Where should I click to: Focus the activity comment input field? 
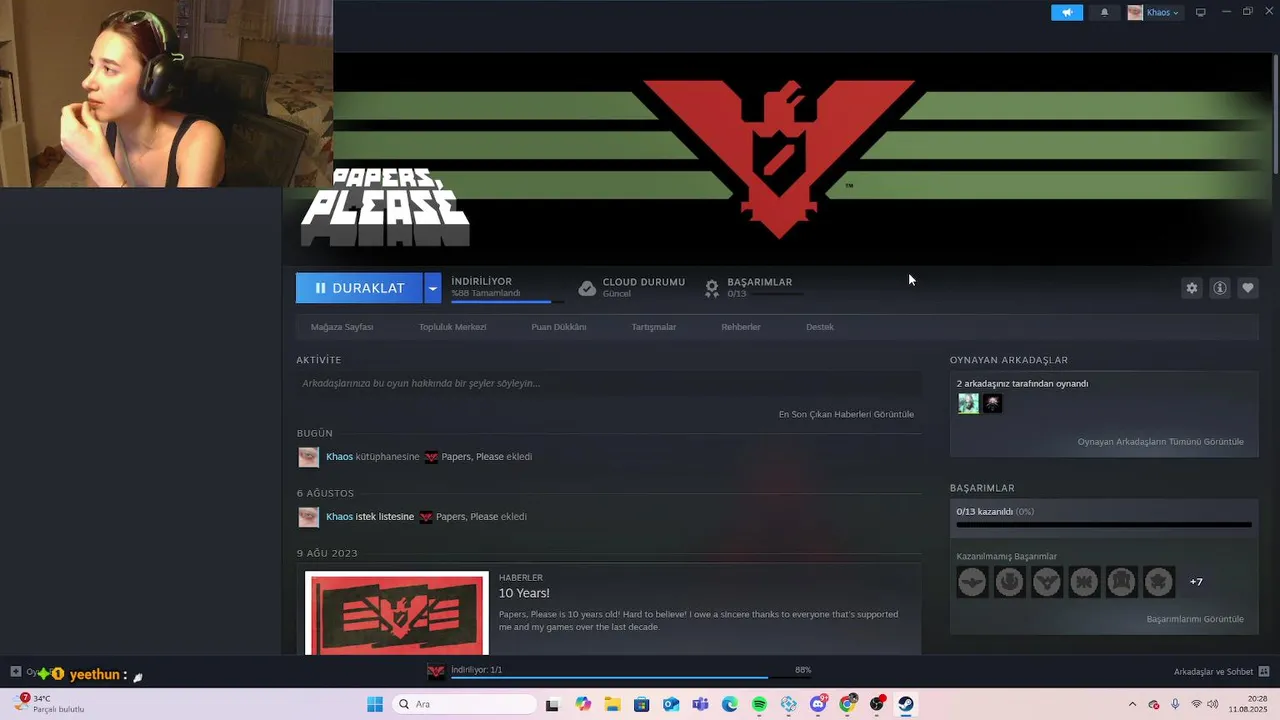click(609, 383)
